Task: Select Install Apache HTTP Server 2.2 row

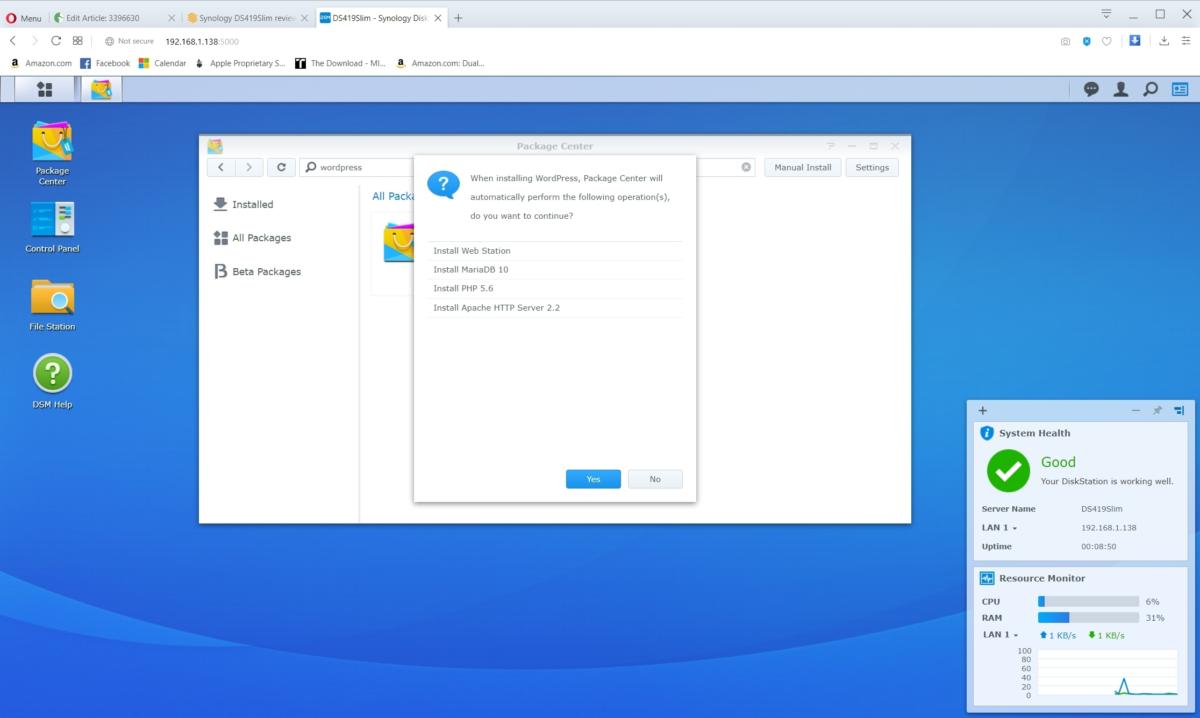Action: (555, 308)
